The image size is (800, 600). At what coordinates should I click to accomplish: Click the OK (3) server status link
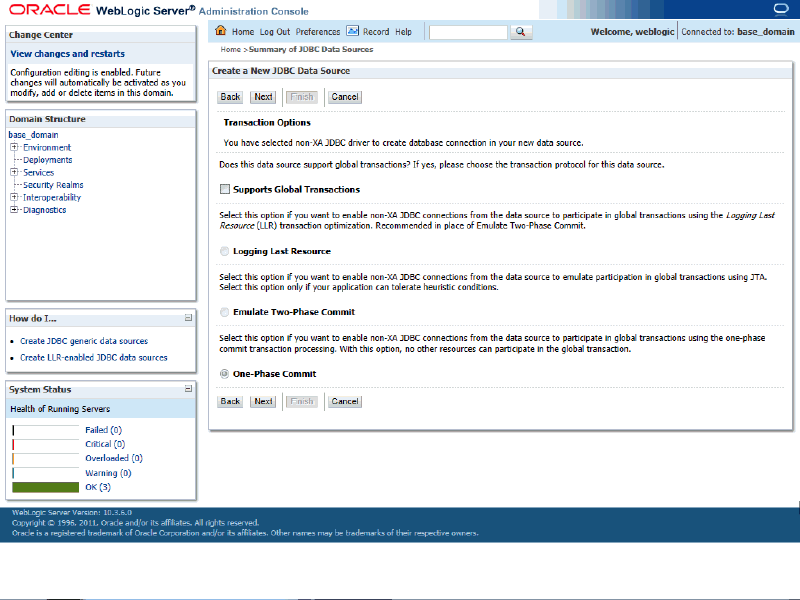(x=98, y=487)
